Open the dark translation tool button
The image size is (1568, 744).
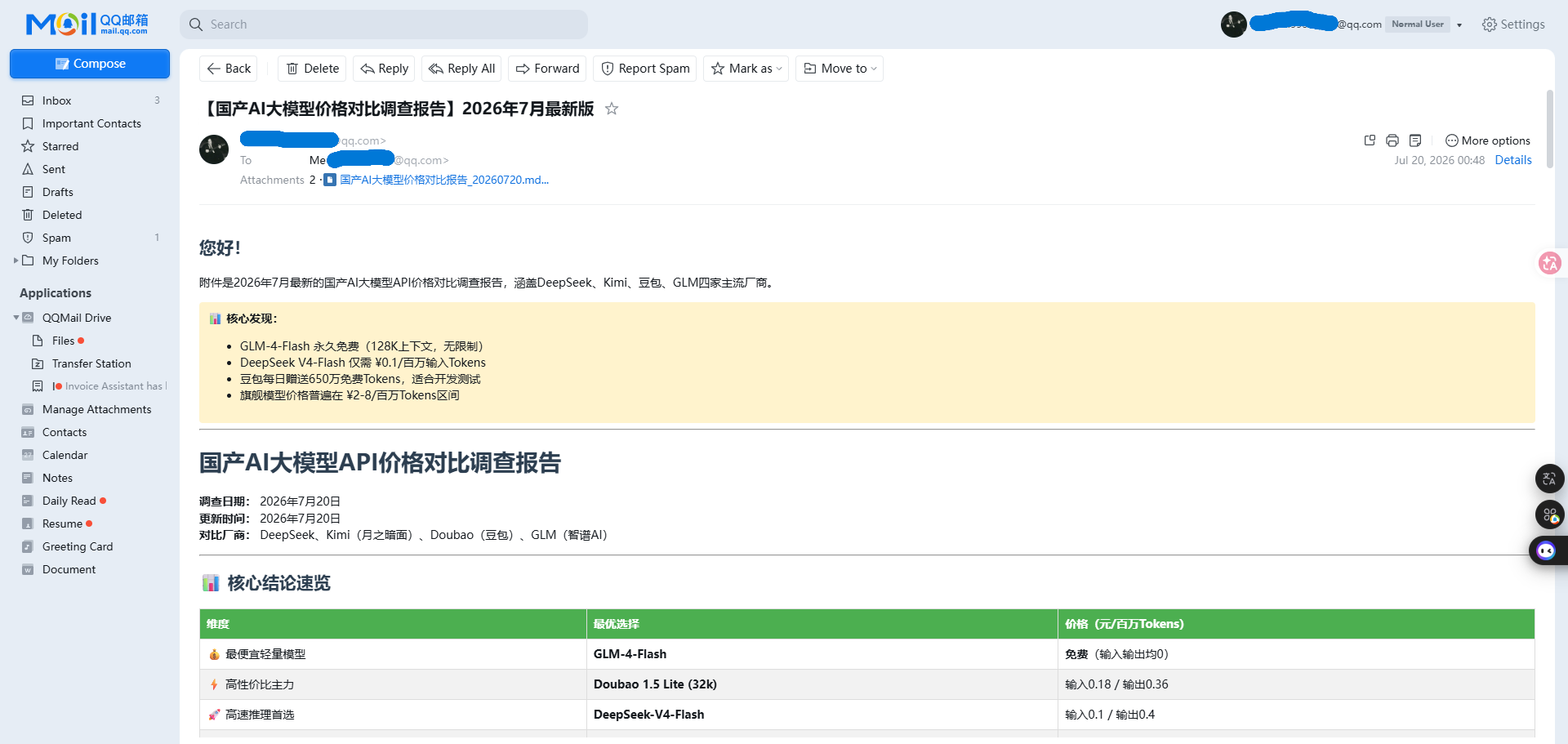(1549, 479)
